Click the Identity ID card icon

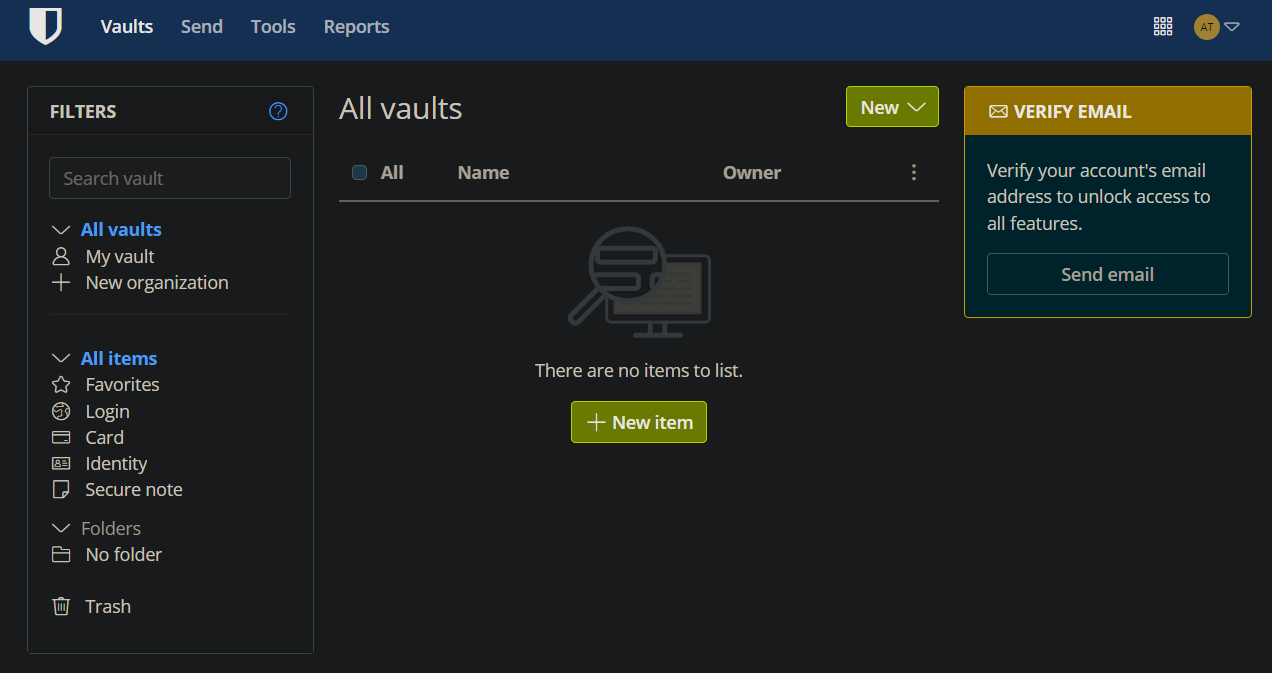pyautogui.click(x=61, y=463)
